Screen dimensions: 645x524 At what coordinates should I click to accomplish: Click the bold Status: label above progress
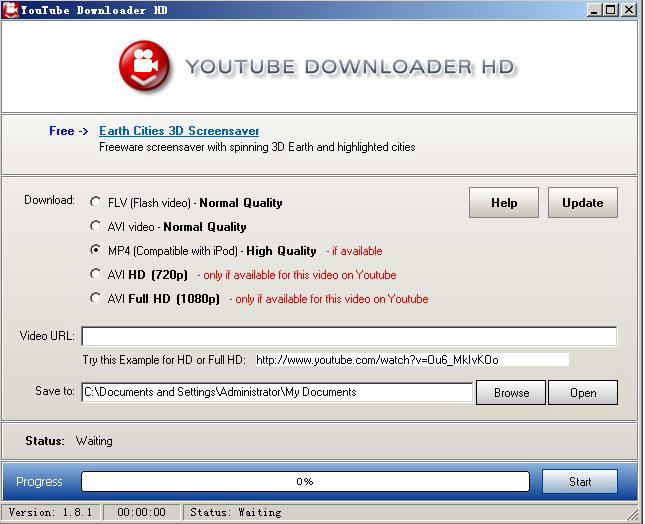tap(45, 441)
